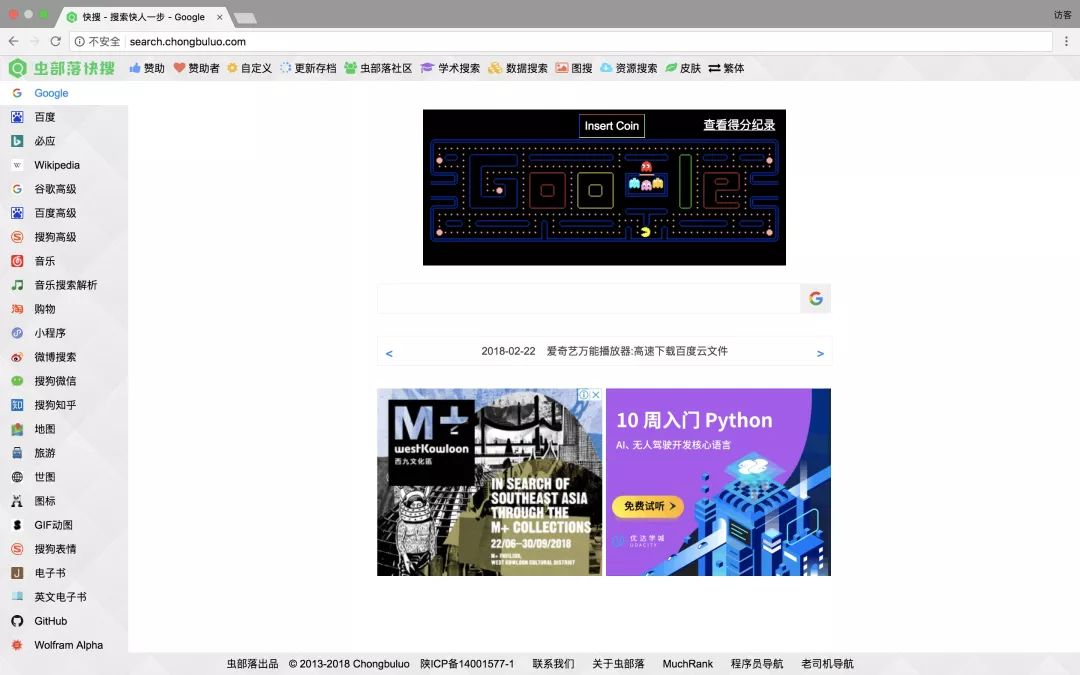Choose the 图标 icon search entry icon
This screenshot has height=675, width=1080.
click(17, 501)
